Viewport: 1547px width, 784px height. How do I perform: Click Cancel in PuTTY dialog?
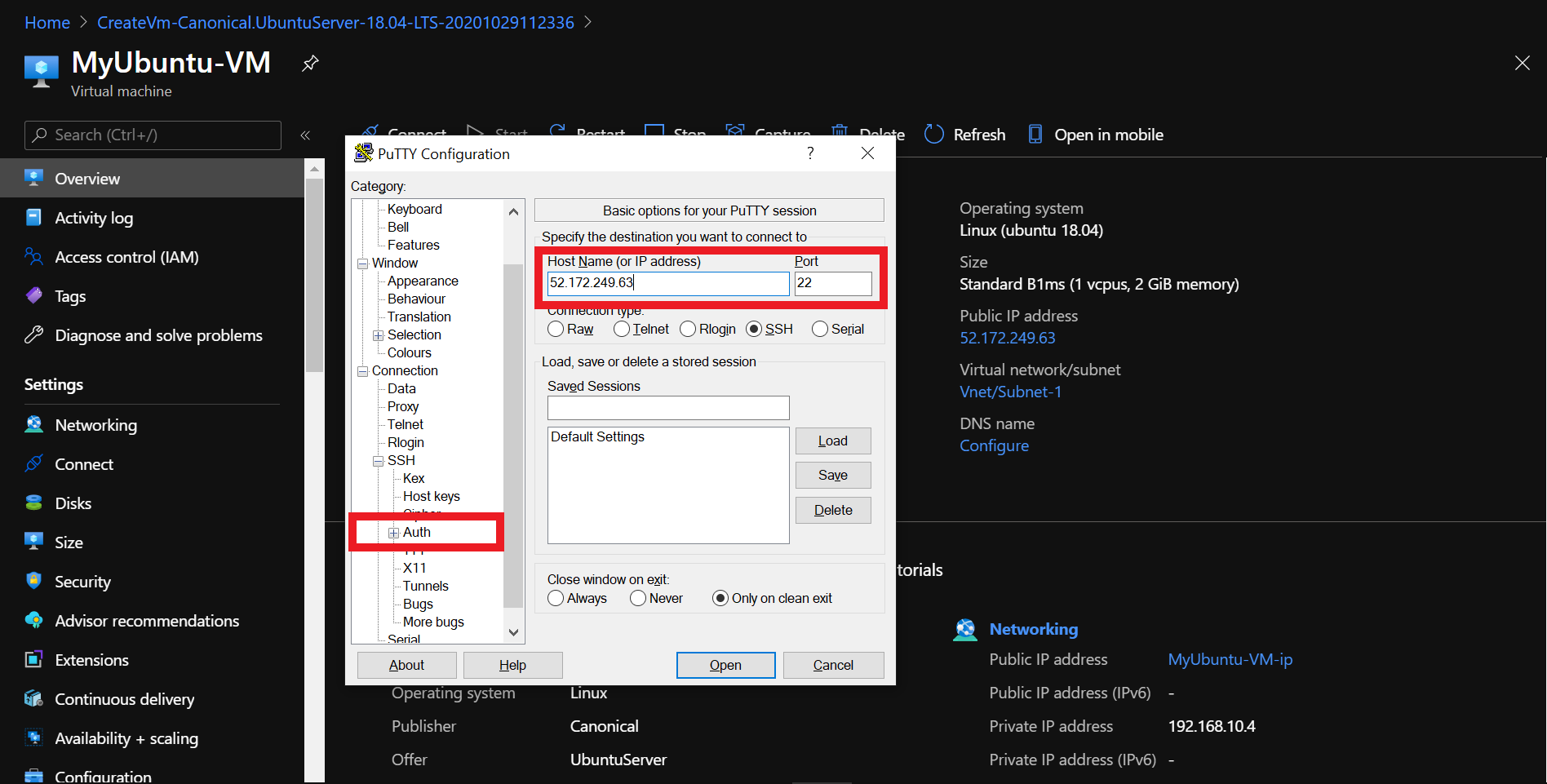coord(833,665)
